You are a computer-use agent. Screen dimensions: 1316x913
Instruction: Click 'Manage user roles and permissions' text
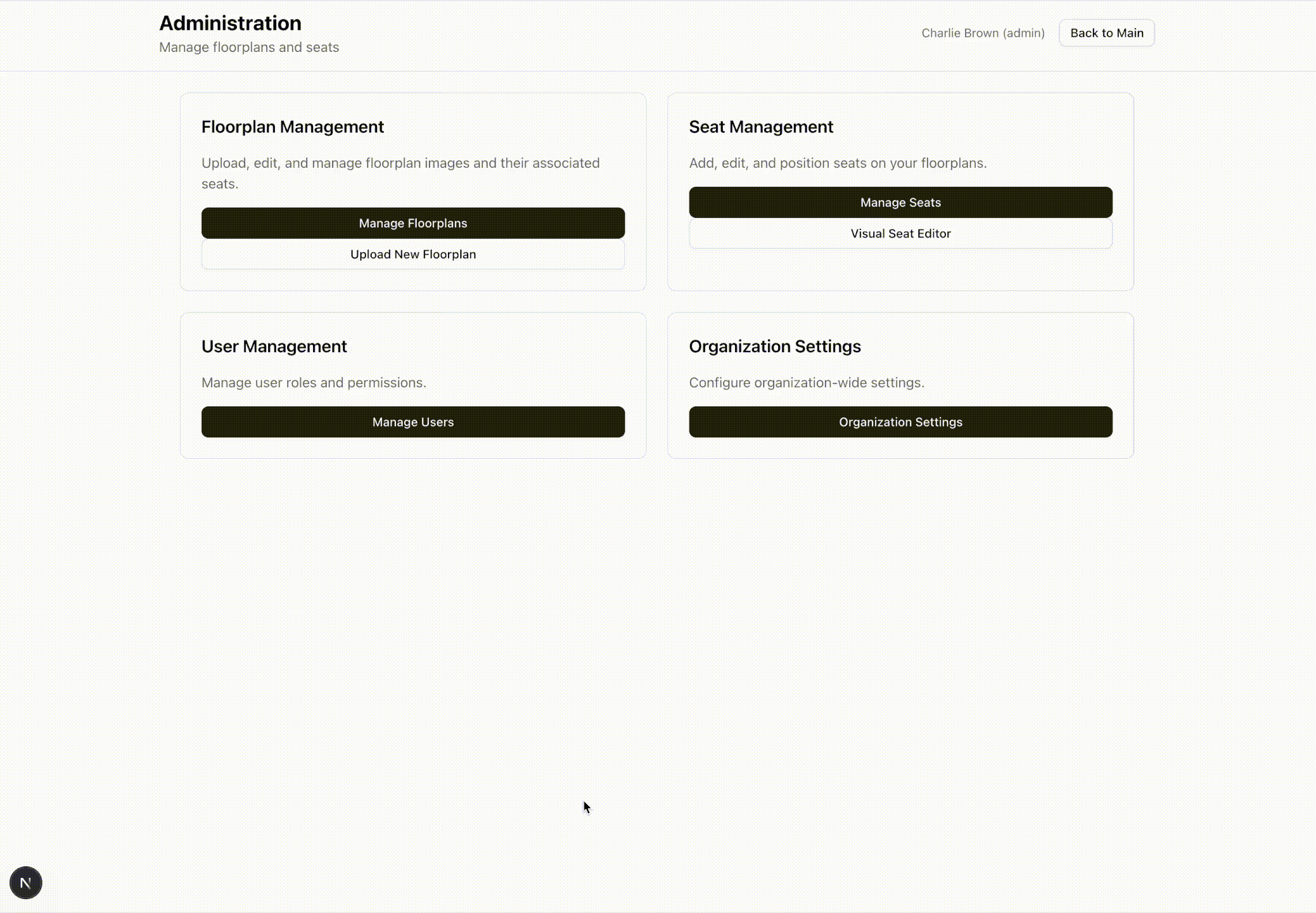coord(314,383)
